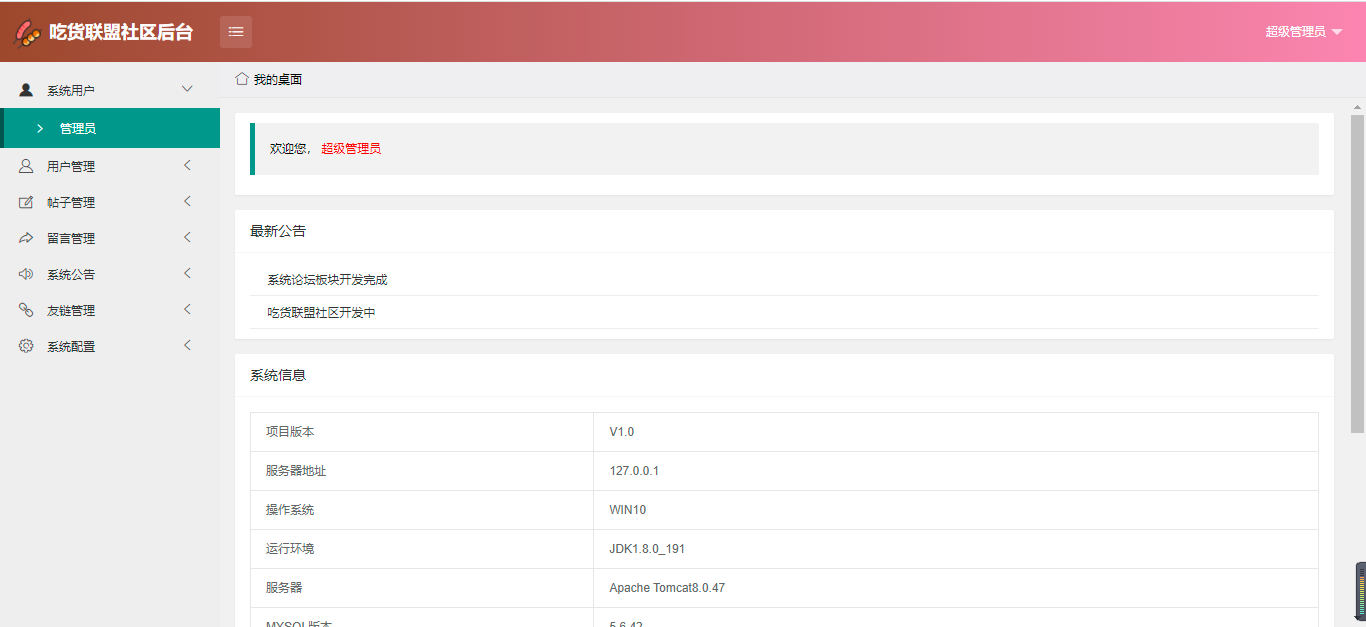Click the 系统配置 gear icon

(x=26, y=346)
